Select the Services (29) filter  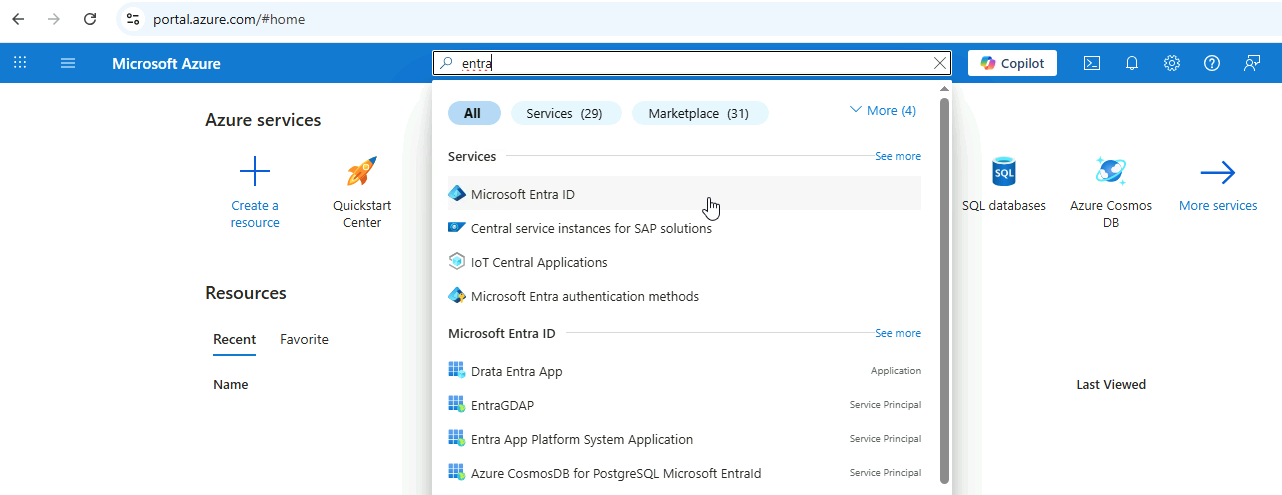tap(565, 113)
